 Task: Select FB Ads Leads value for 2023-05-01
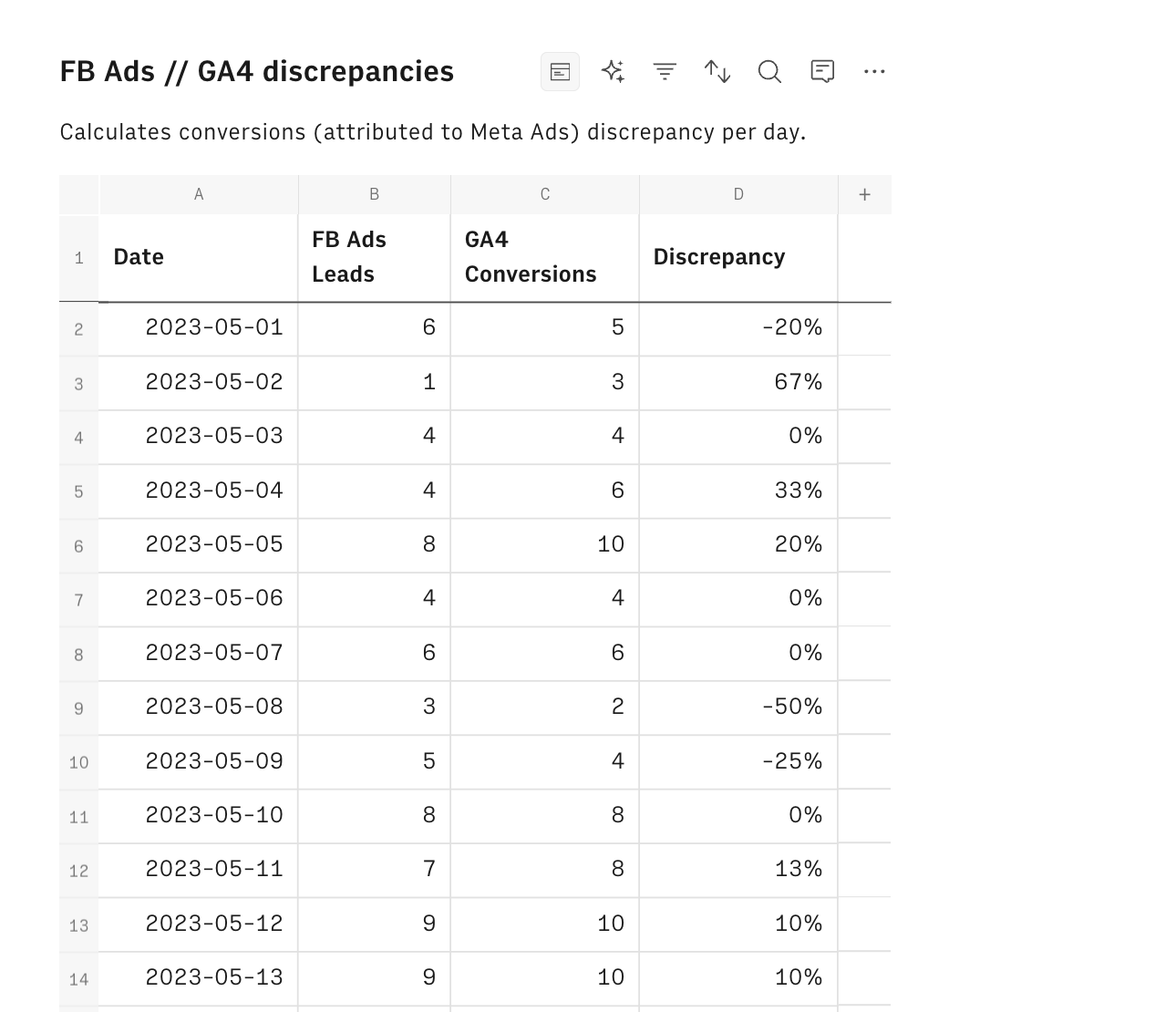375,328
